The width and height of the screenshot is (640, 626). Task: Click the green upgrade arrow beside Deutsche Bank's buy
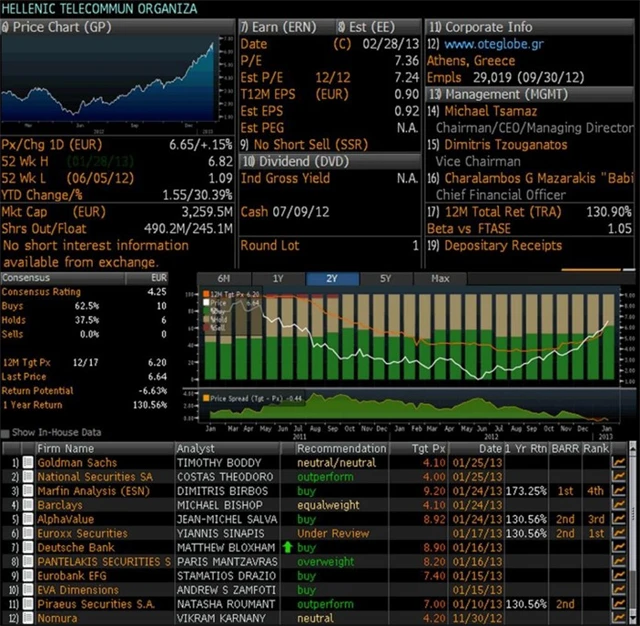(286, 549)
